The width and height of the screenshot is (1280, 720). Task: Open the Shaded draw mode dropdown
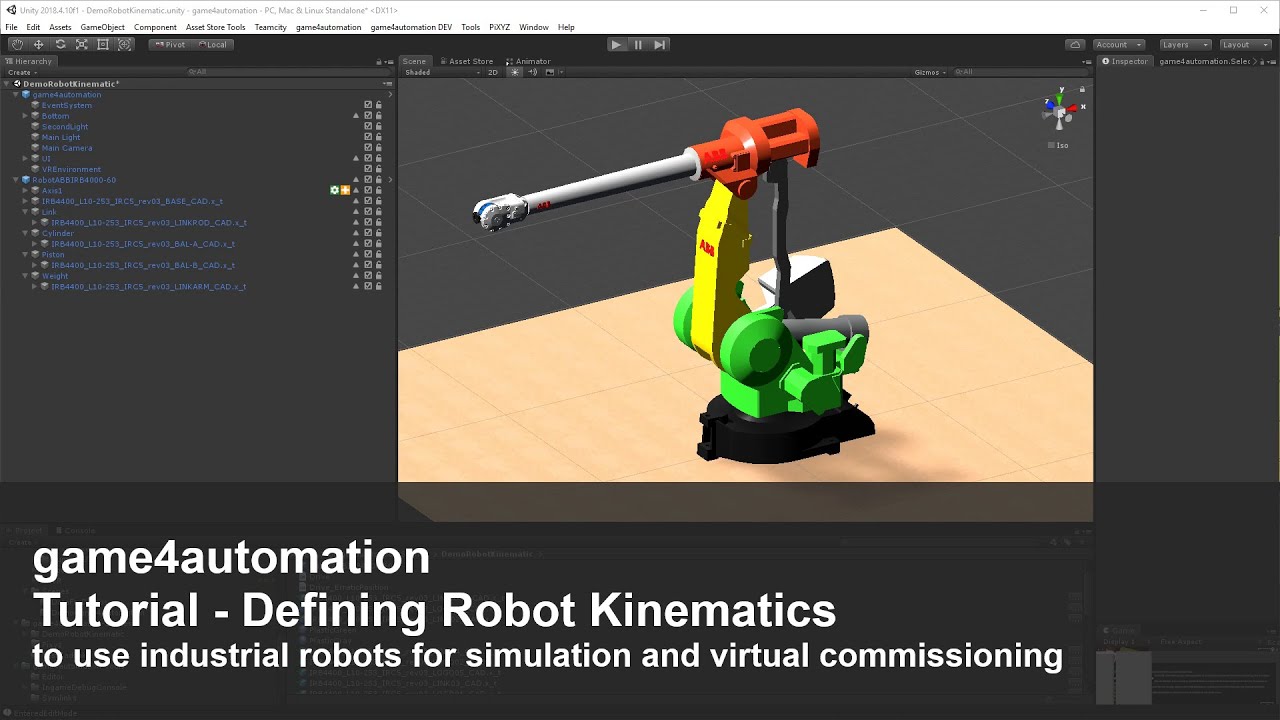(x=441, y=72)
